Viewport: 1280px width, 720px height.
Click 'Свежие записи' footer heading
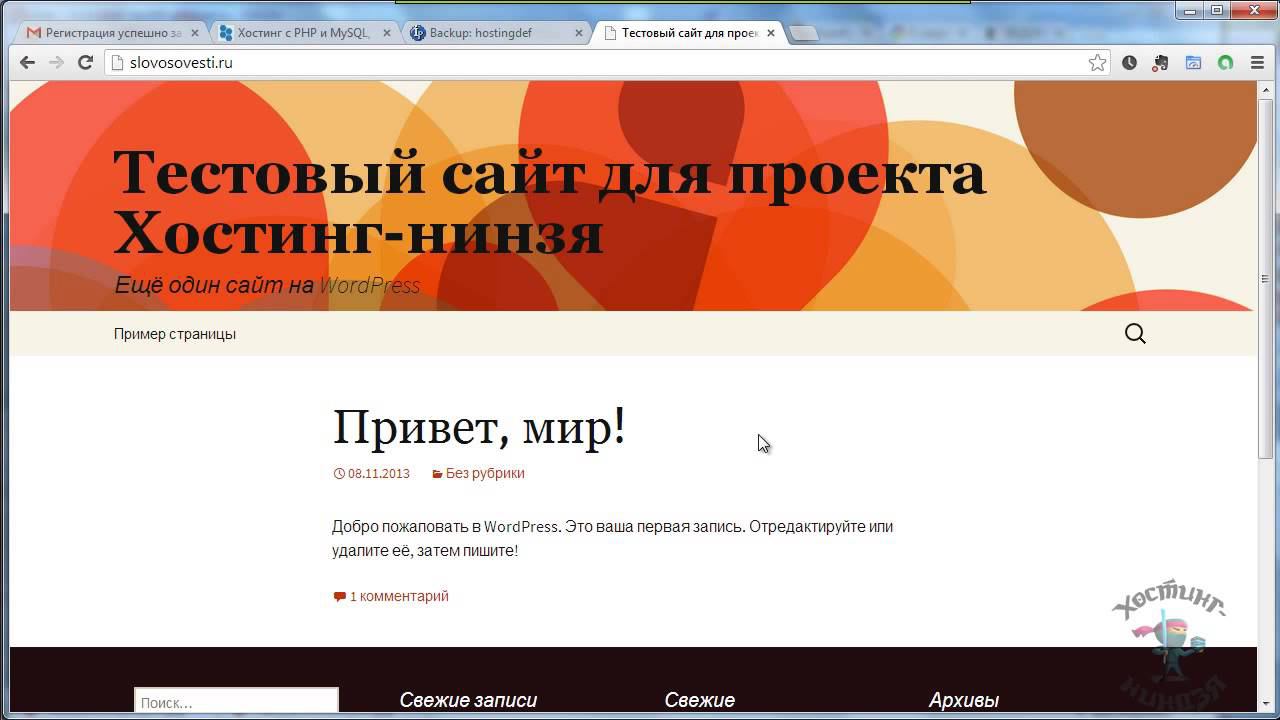tap(468, 700)
